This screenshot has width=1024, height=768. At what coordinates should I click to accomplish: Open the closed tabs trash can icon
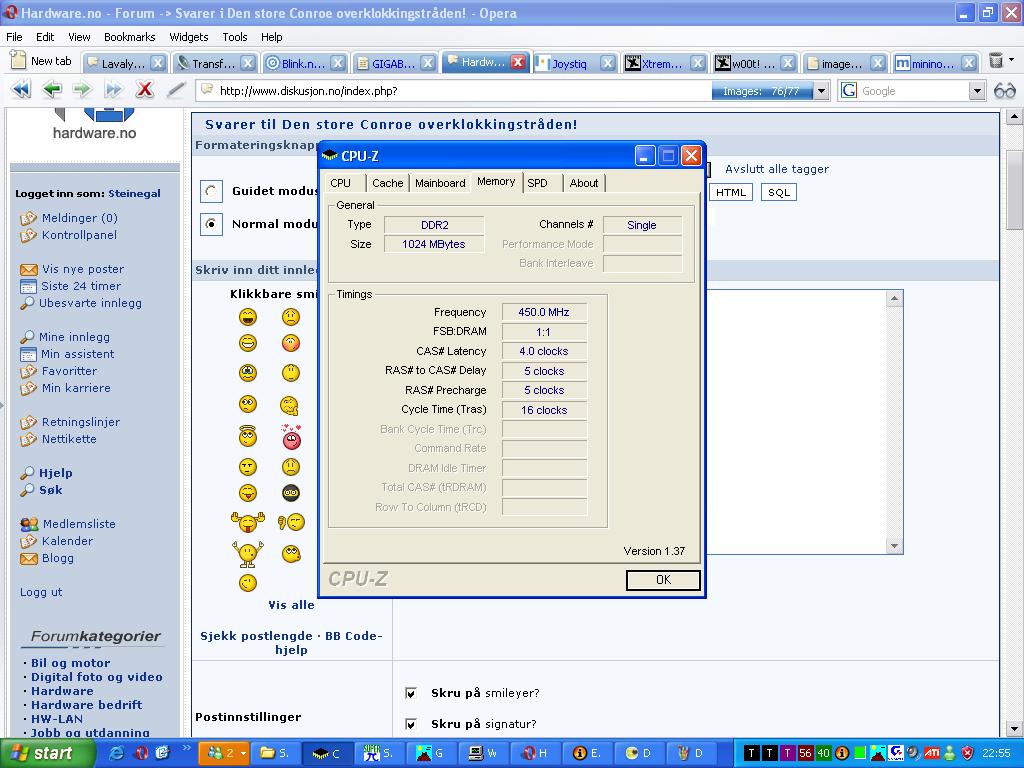995,61
